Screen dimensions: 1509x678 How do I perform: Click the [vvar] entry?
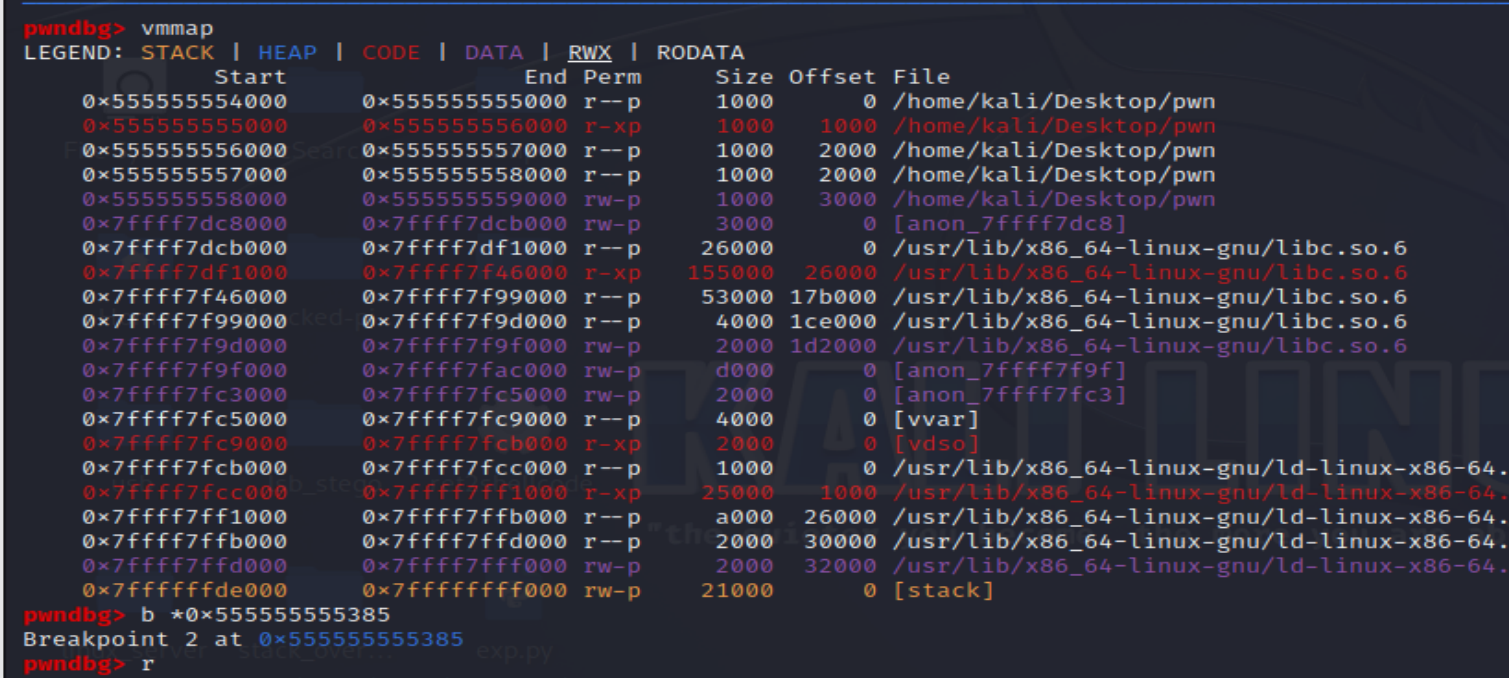pos(935,420)
